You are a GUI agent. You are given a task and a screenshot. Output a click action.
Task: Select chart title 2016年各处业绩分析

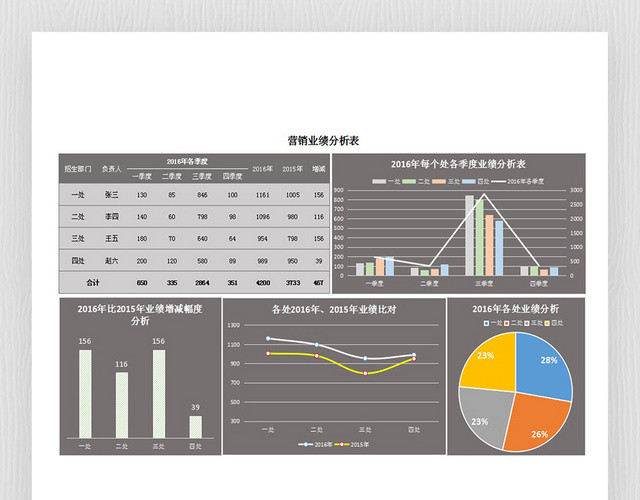[x=516, y=309]
